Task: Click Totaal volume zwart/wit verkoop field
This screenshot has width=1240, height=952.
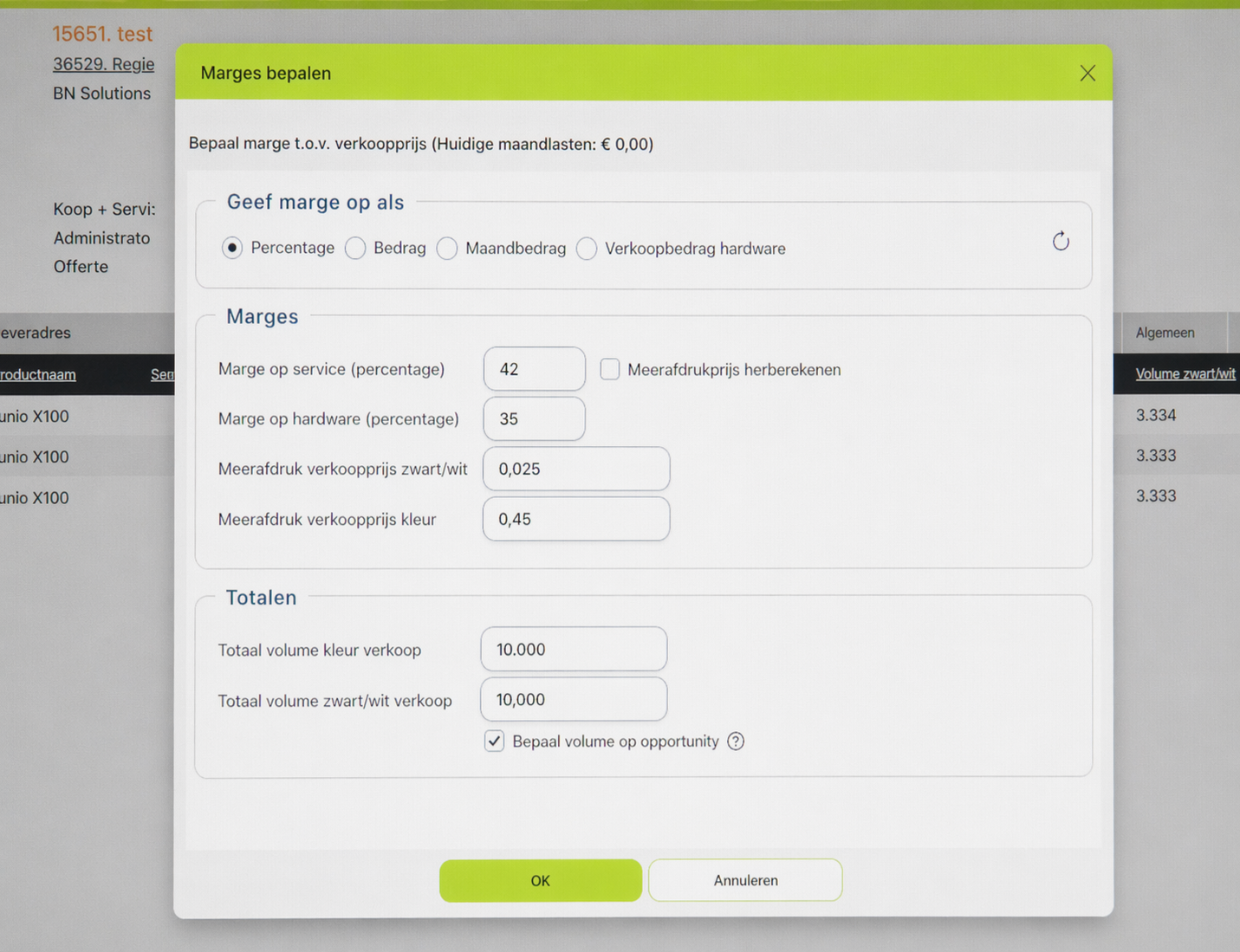Action: pos(574,699)
